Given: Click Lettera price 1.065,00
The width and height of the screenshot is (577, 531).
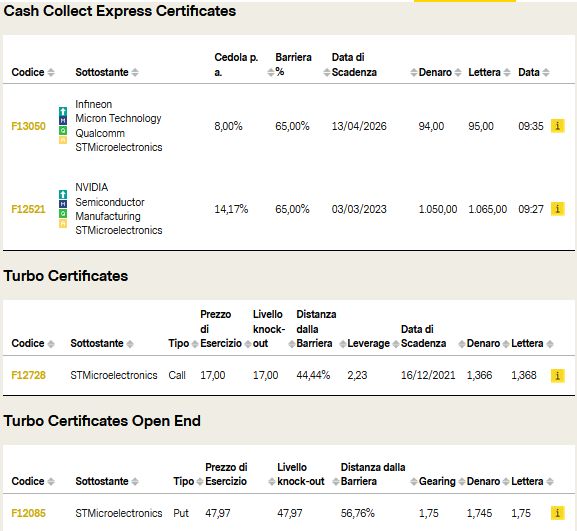Looking at the screenshot, I should pyautogui.click(x=488, y=209).
